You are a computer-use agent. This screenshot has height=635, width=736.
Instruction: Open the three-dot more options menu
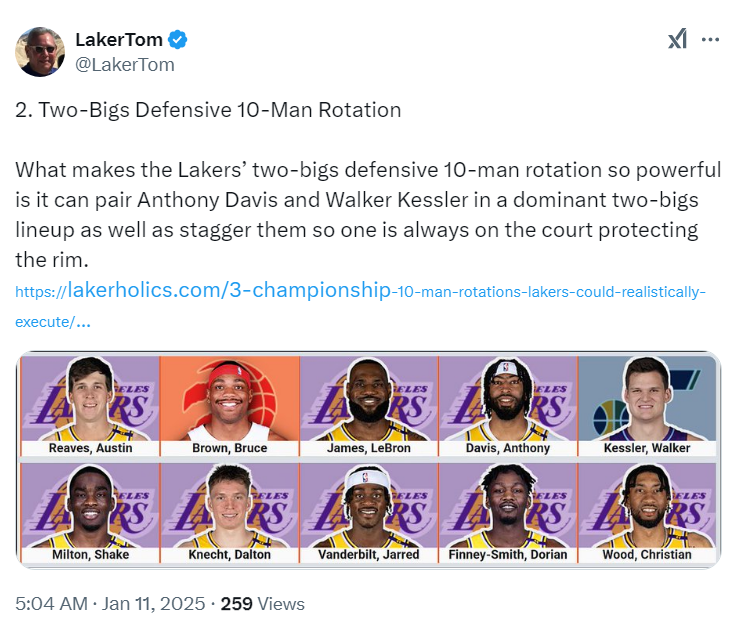[x=710, y=40]
